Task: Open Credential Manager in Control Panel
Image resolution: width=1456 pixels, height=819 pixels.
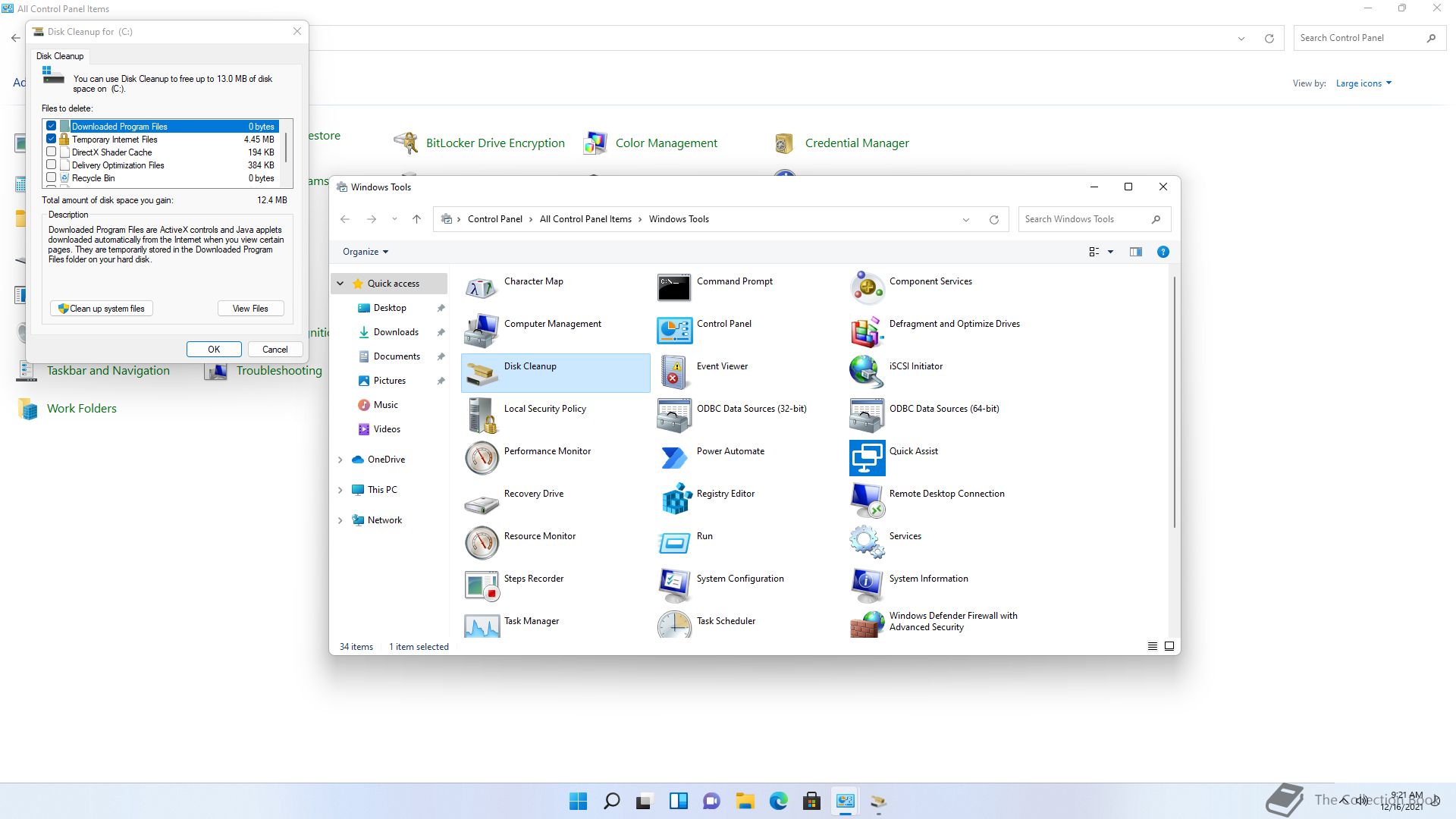Action: [x=857, y=143]
